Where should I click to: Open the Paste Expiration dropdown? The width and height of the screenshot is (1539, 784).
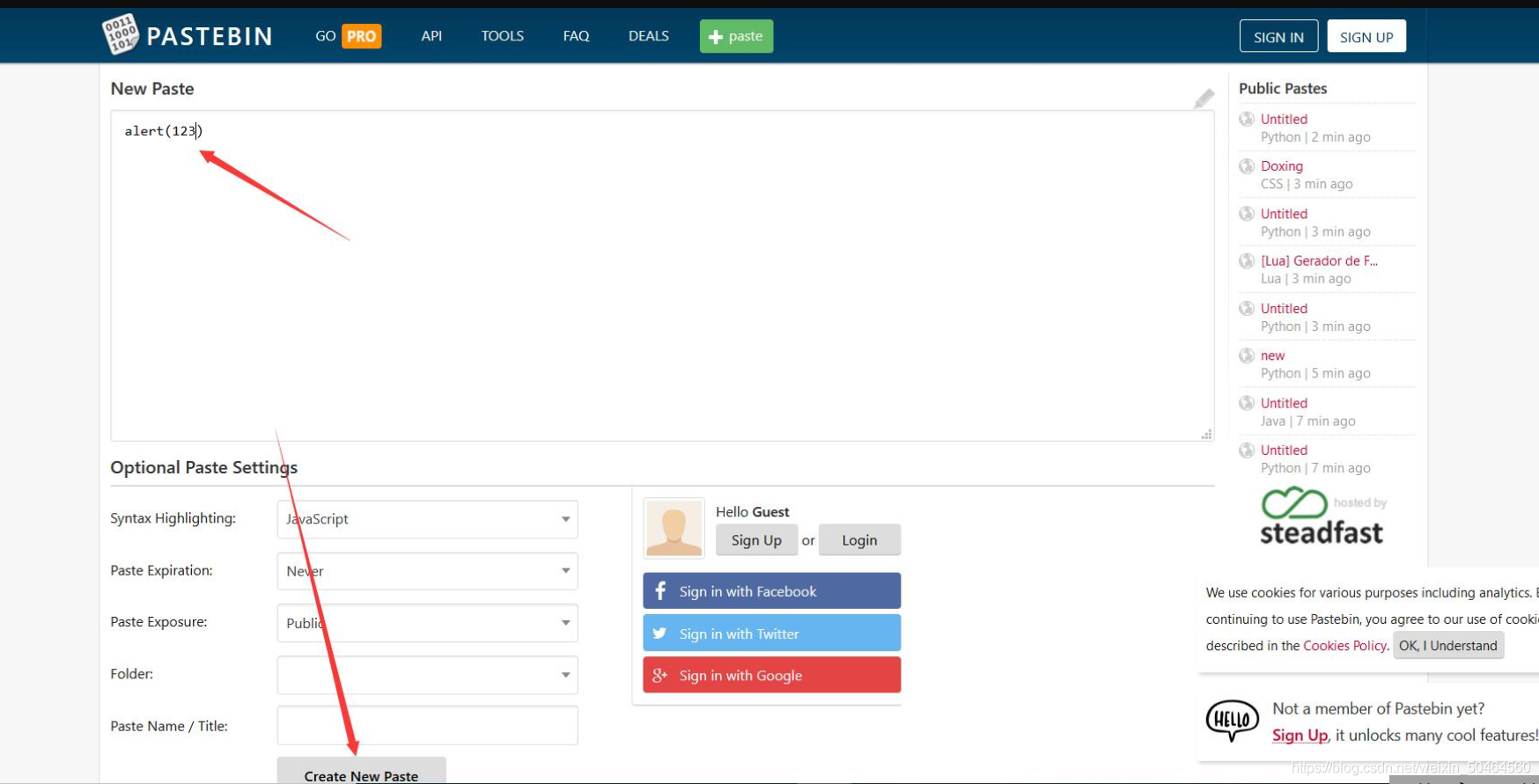[x=427, y=571]
